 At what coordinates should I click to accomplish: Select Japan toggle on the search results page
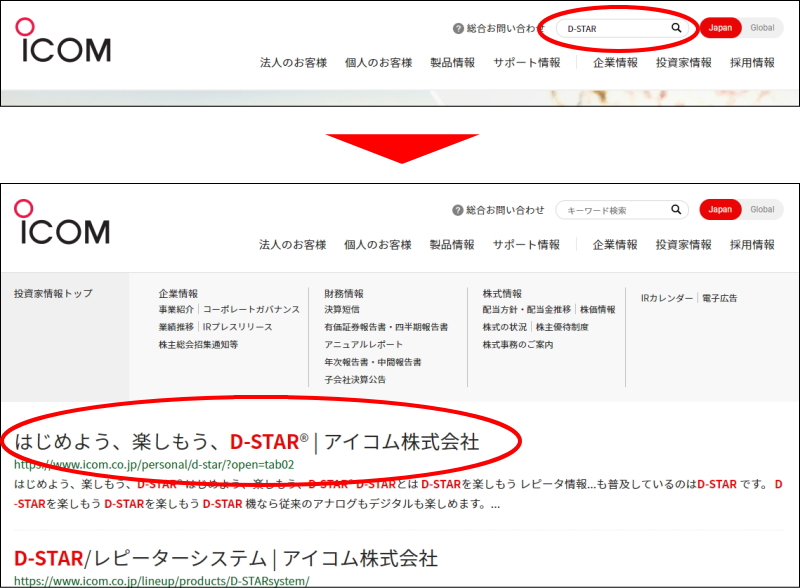click(720, 209)
